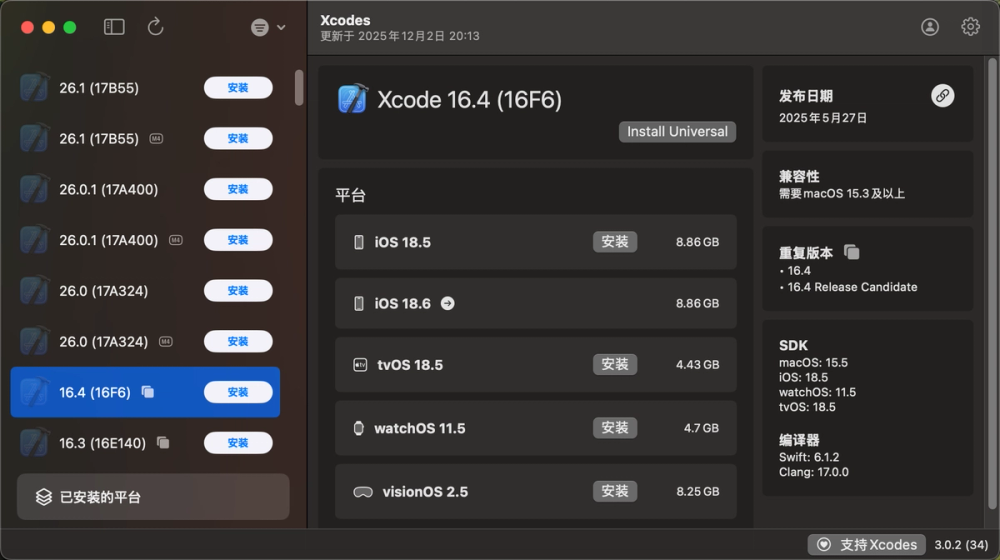Install the first 26.1 (17B55) Xcode
Viewport: 1000px width, 560px height.
(x=238, y=87)
